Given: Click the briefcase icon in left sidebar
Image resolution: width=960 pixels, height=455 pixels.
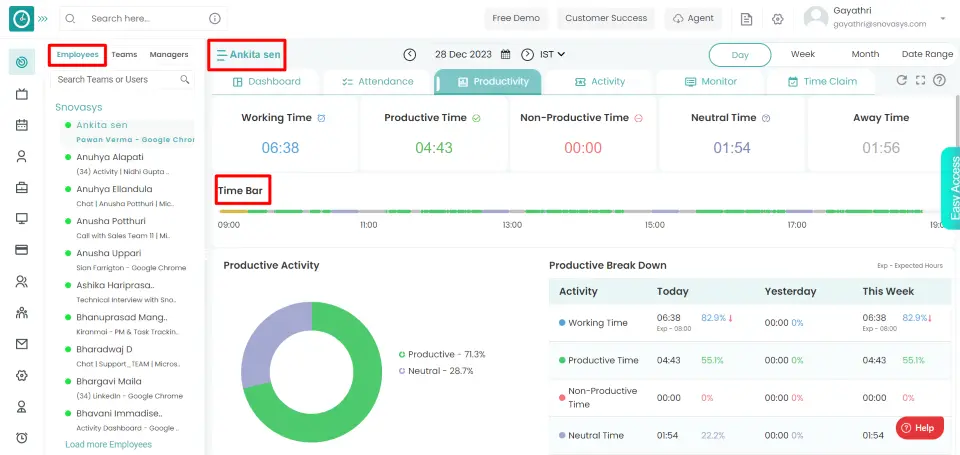Looking at the screenshot, I should pyautogui.click(x=21, y=187).
